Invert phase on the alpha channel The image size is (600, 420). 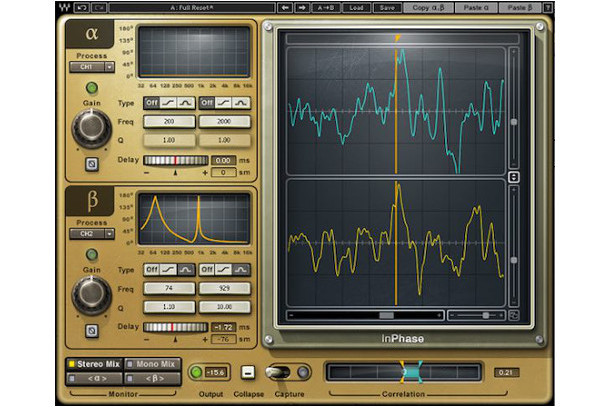[91, 164]
